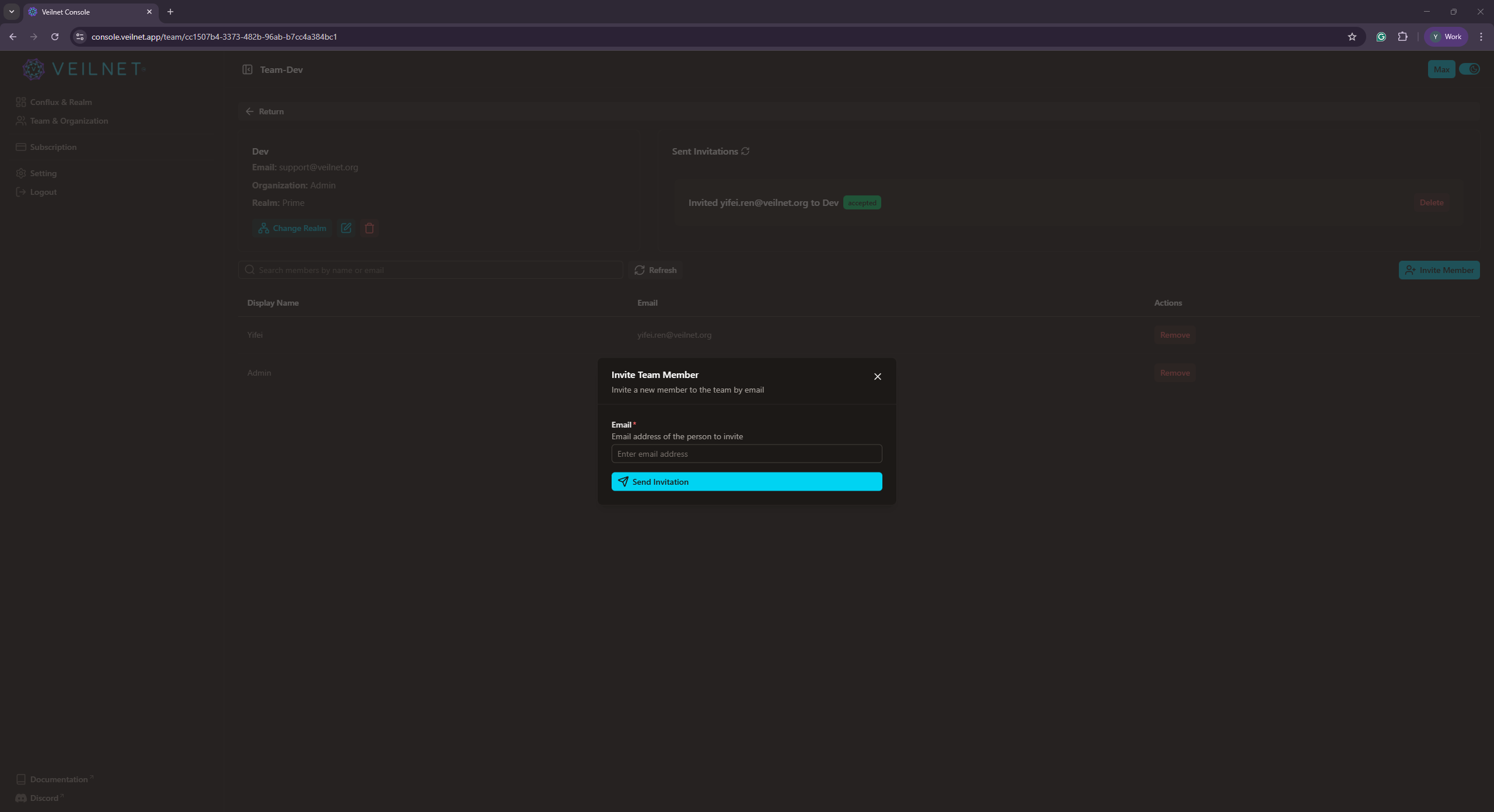Delete the Dev team via the trash icon
This screenshot has height=812, width=1494.
369,228
